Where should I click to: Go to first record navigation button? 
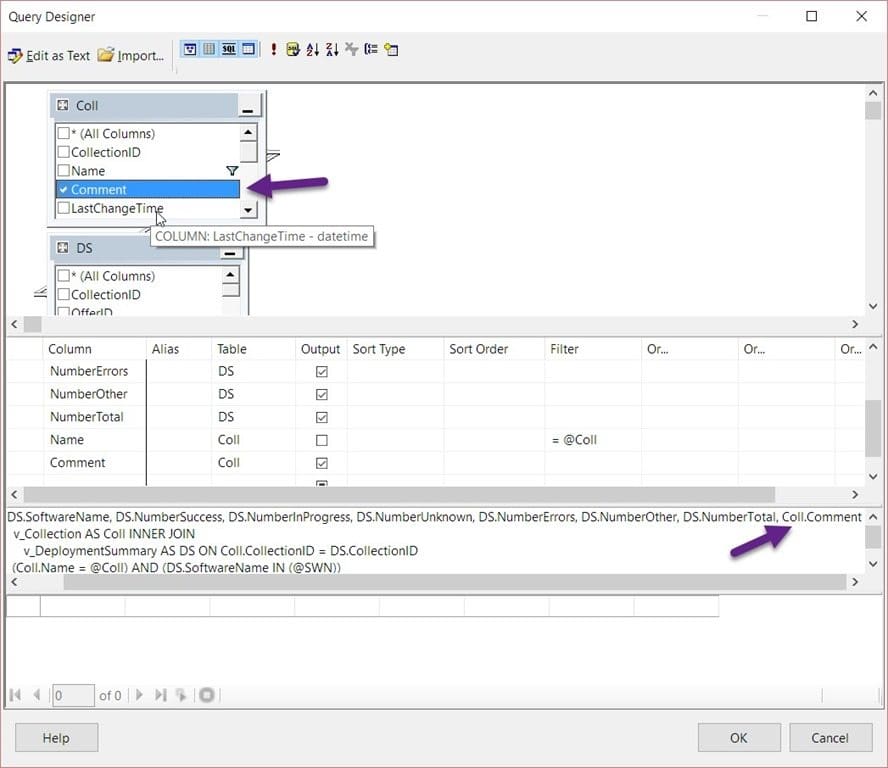click(x=15, y=695)
